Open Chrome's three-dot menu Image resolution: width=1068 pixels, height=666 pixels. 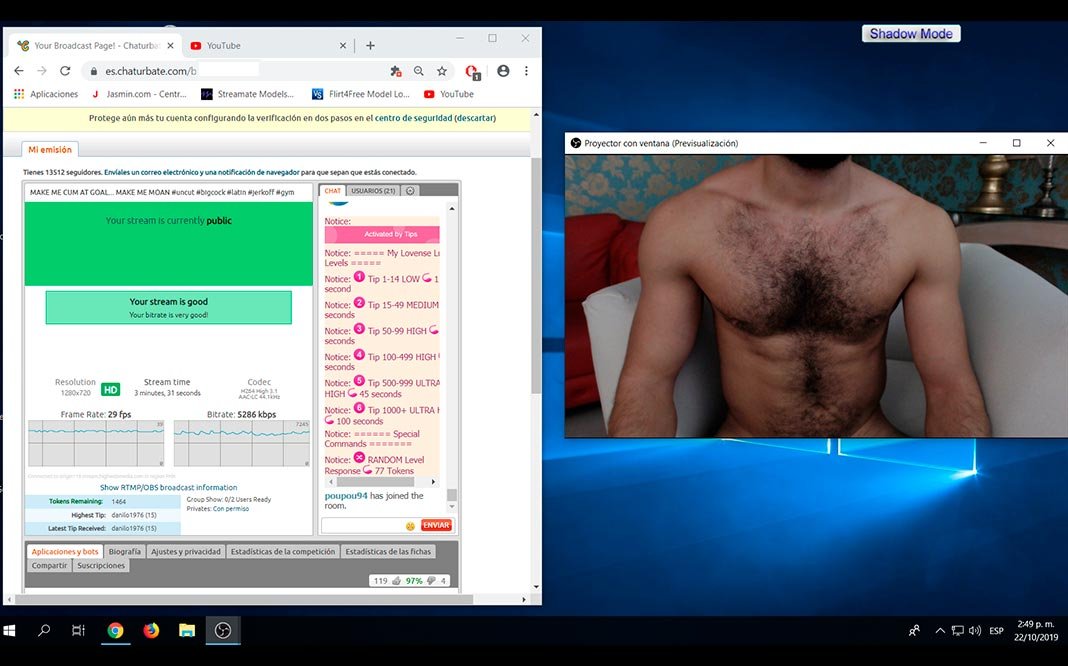[x=526, y=71]
